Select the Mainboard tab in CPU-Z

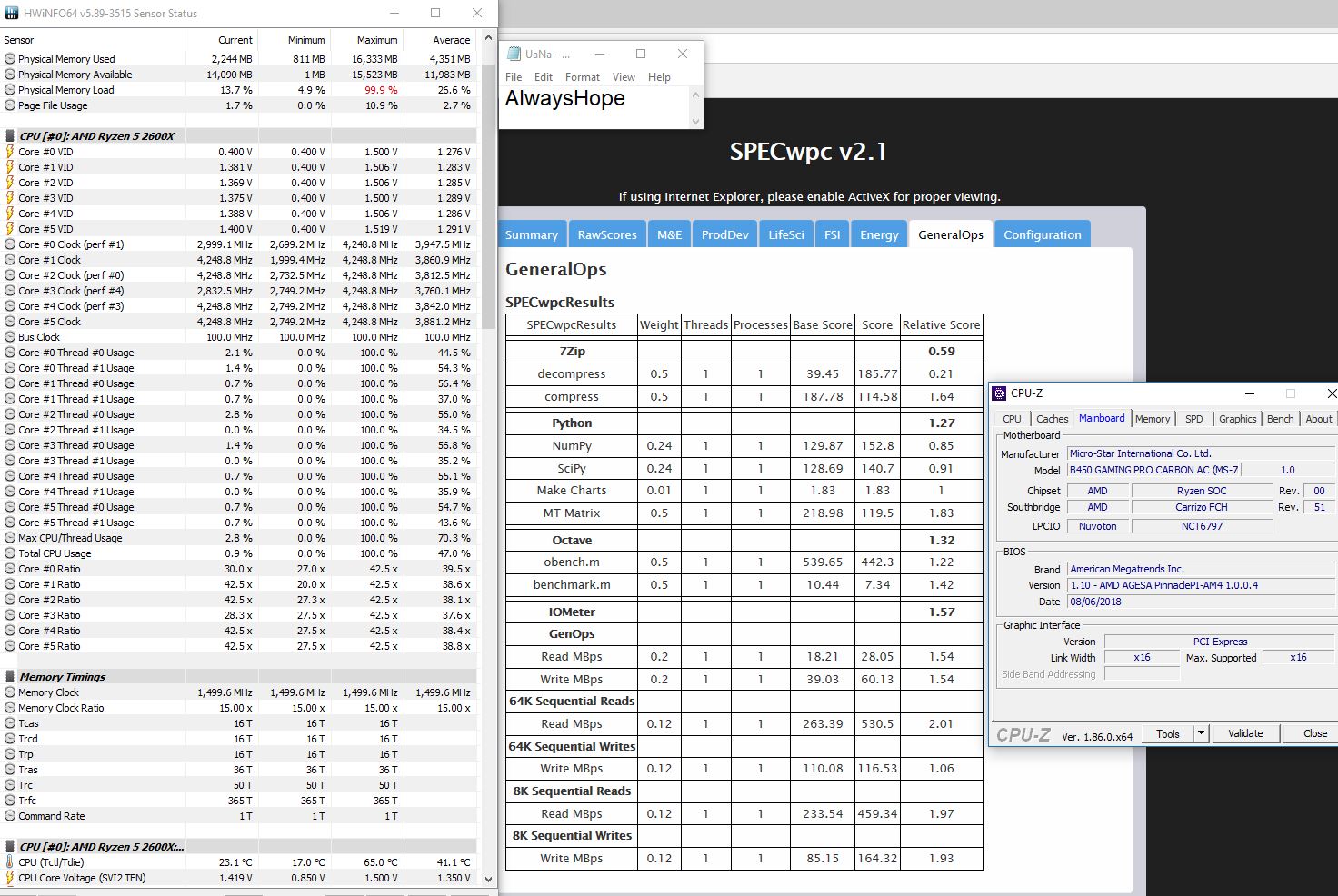point(1102,418)
